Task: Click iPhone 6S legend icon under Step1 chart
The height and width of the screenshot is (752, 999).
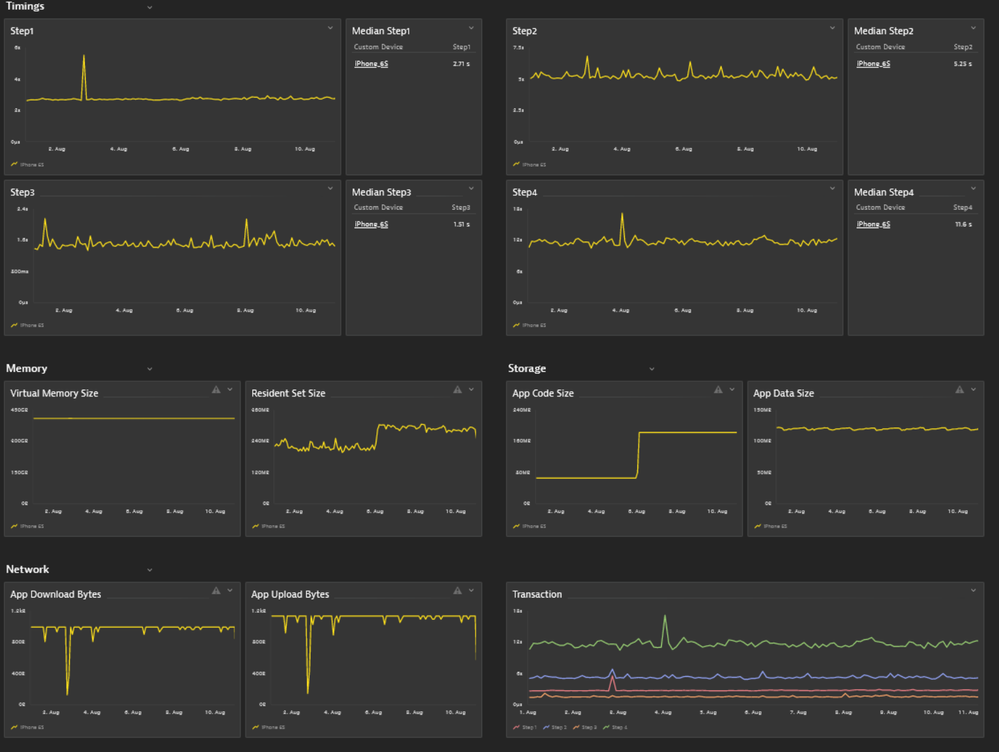Action: click(15, 165)
